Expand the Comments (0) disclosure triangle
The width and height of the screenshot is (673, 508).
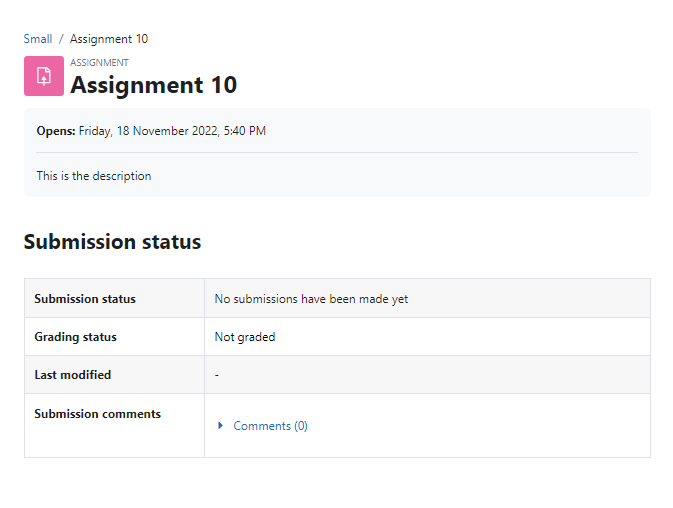(220, 426)
